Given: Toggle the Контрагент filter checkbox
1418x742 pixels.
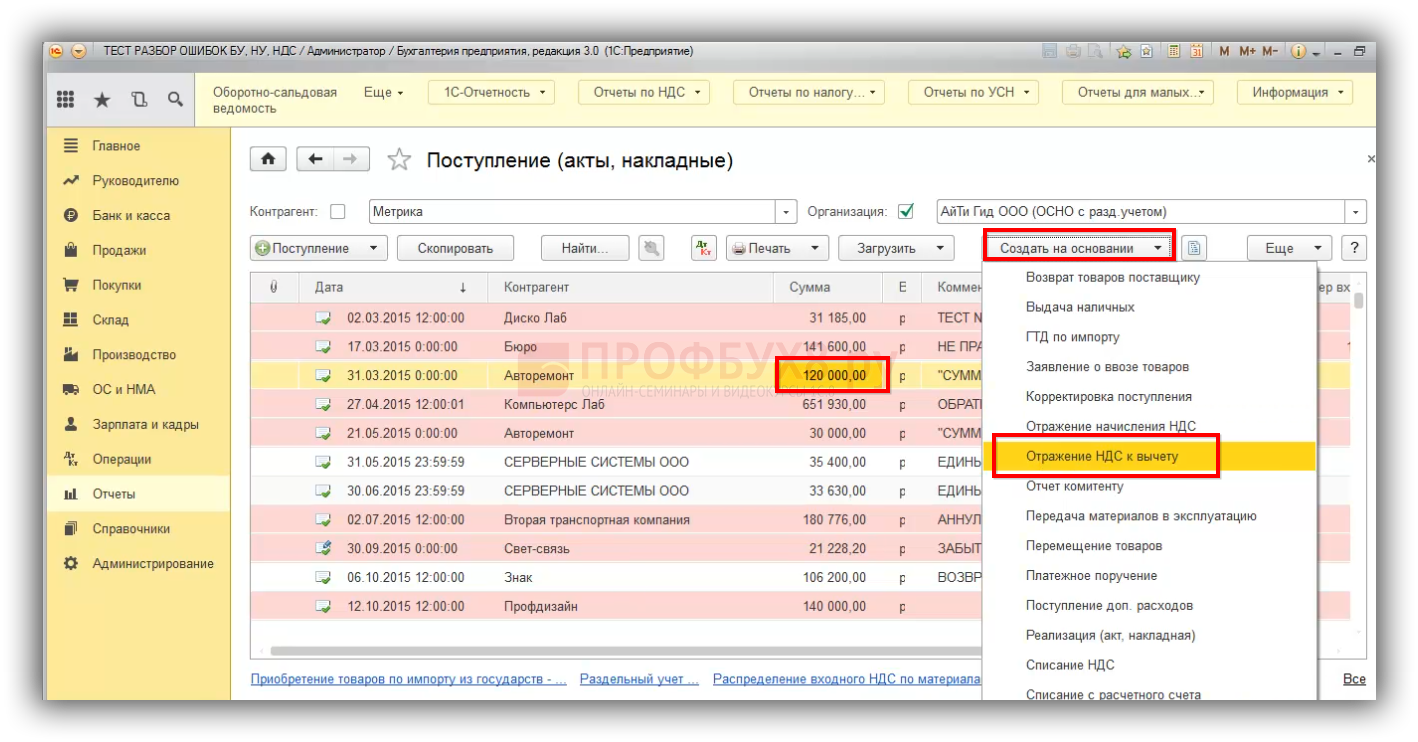Looking at the screenshot, I should (x=338, y=212).
